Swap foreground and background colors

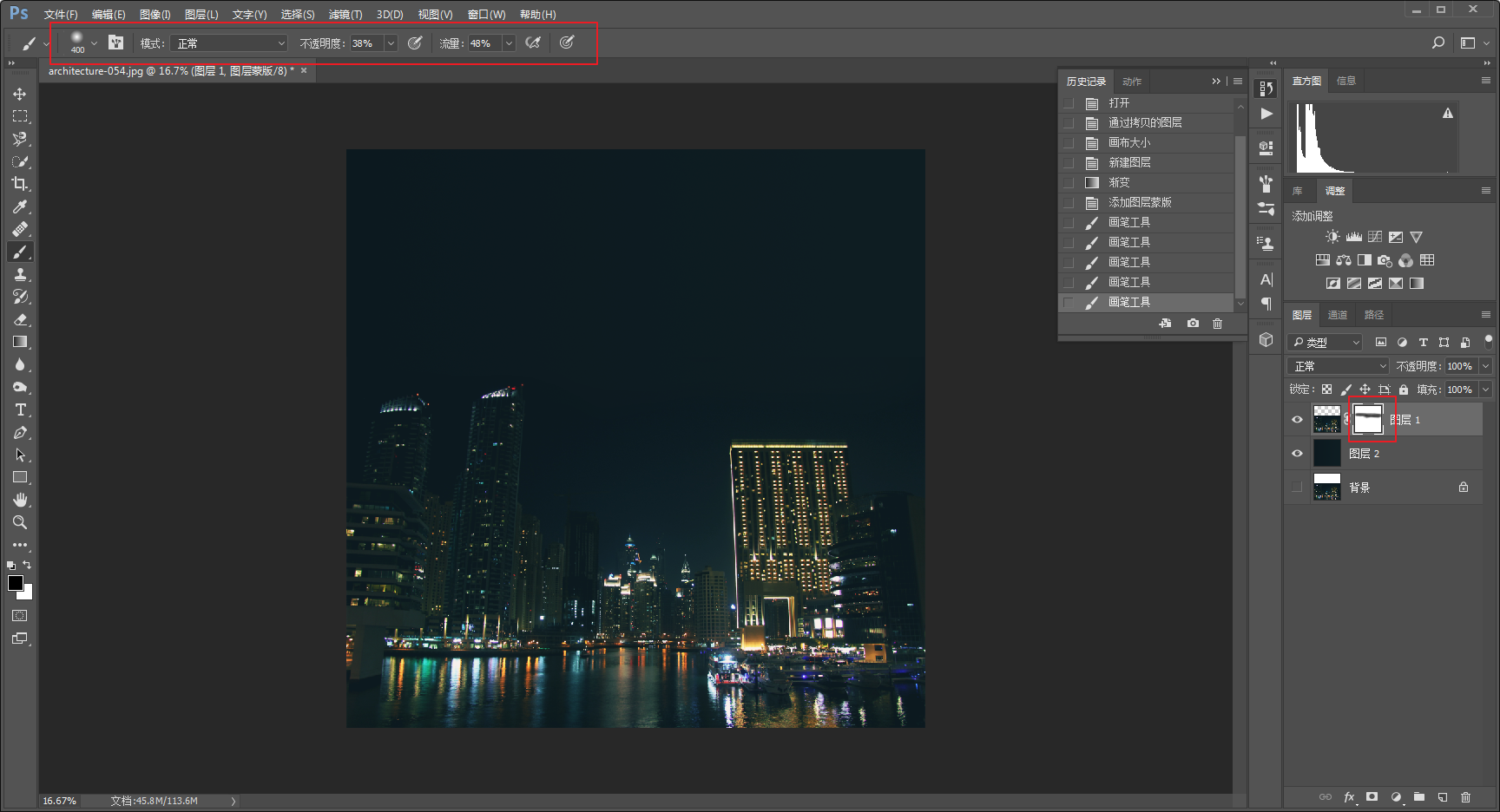pos(27,565)
